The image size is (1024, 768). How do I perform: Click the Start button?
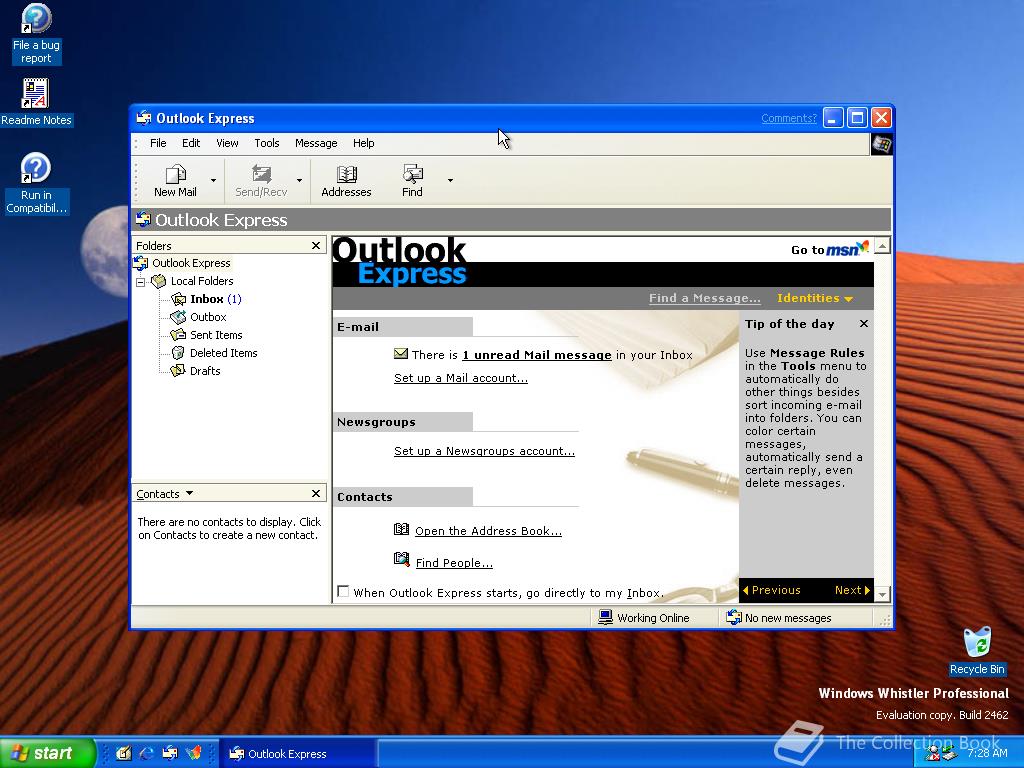coord(48,753)
